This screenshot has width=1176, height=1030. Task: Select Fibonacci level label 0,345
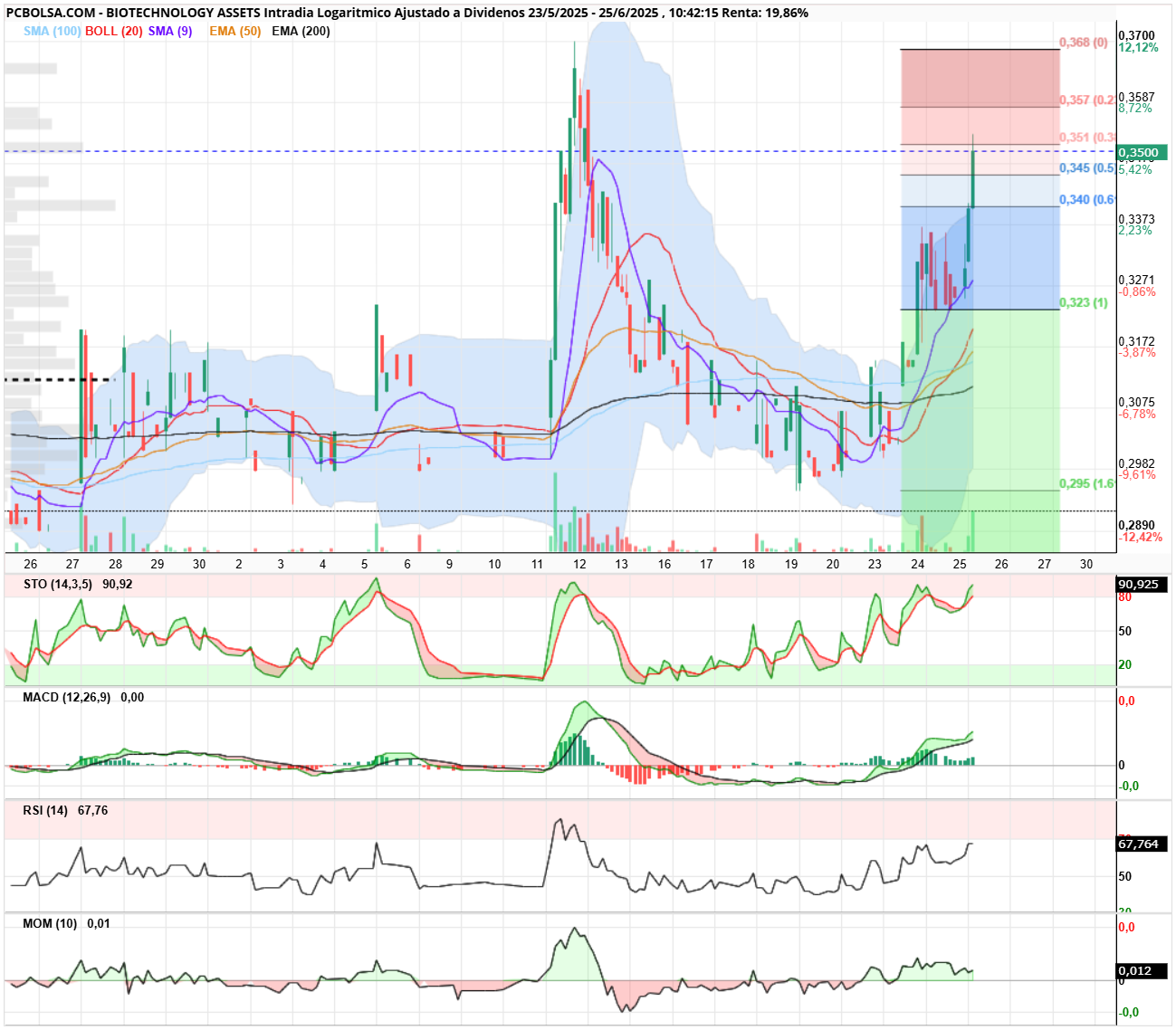(x=1087, y=168)
